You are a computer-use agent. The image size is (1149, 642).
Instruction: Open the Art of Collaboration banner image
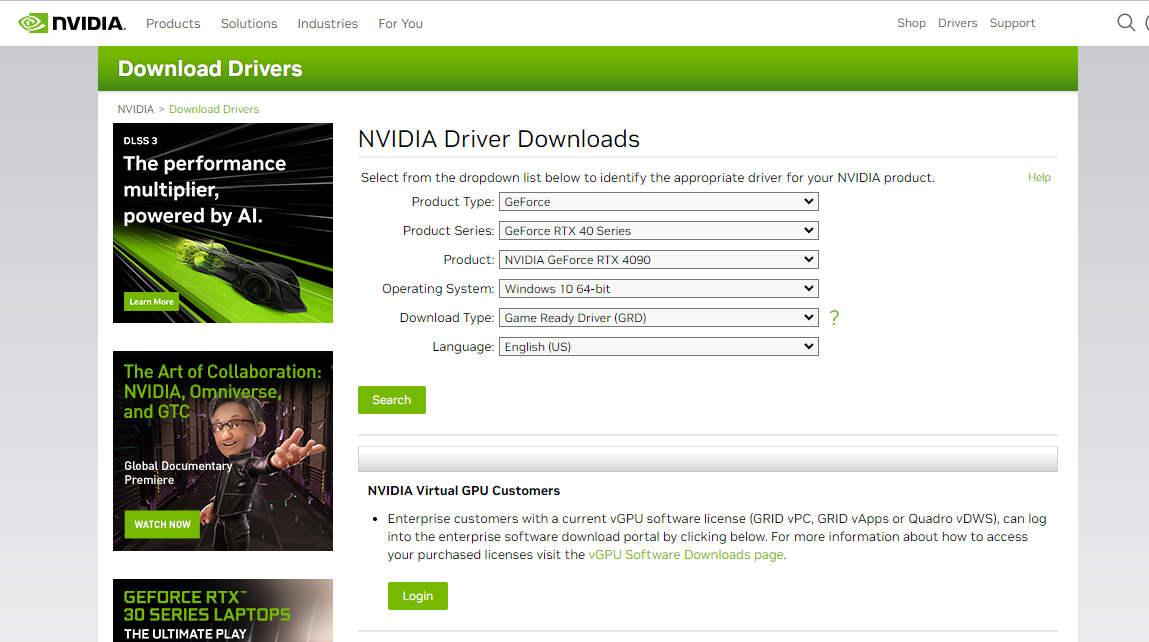click(x=223, y=451)
